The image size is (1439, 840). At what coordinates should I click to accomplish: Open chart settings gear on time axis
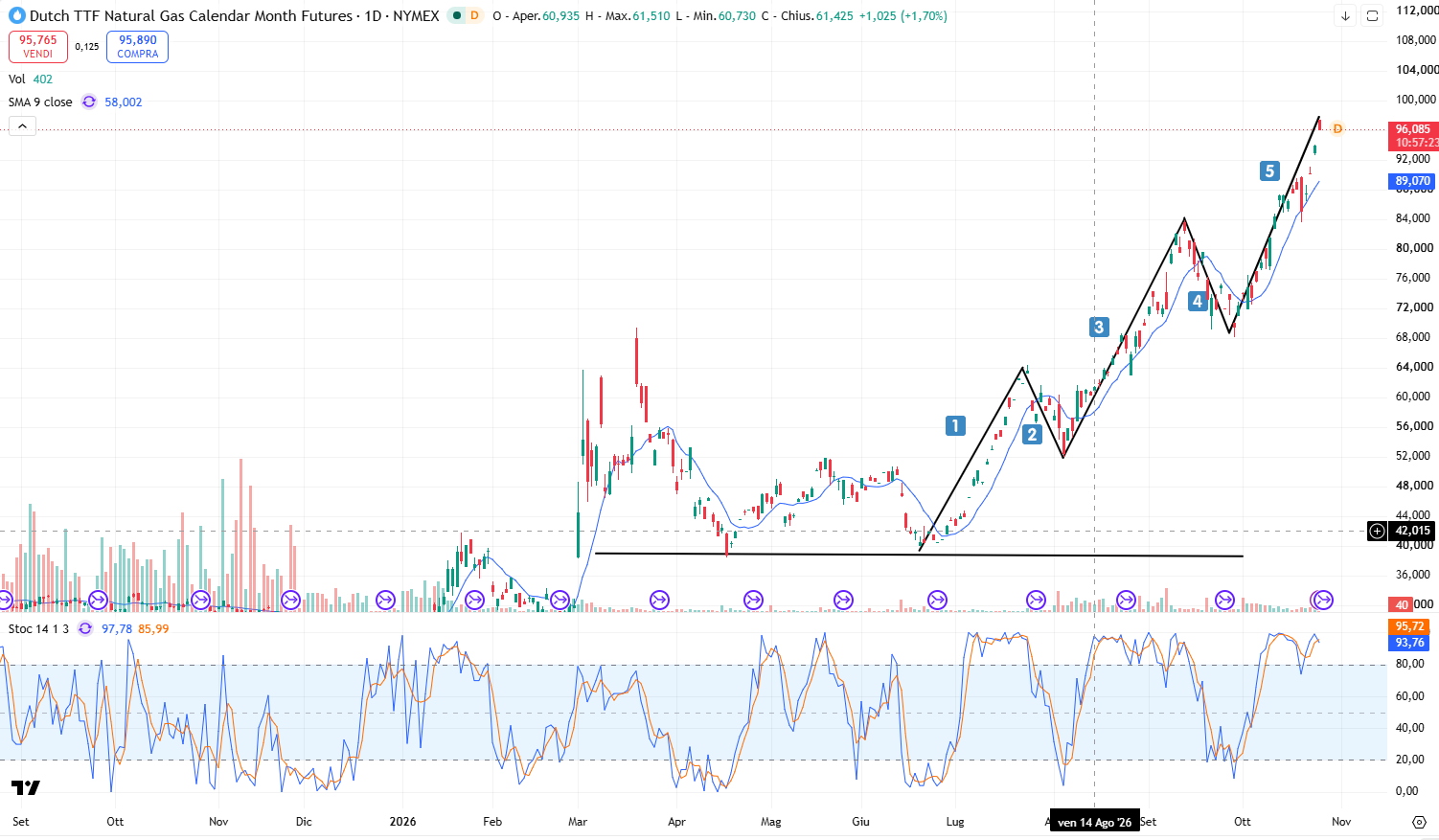[x=1419, y=822]
